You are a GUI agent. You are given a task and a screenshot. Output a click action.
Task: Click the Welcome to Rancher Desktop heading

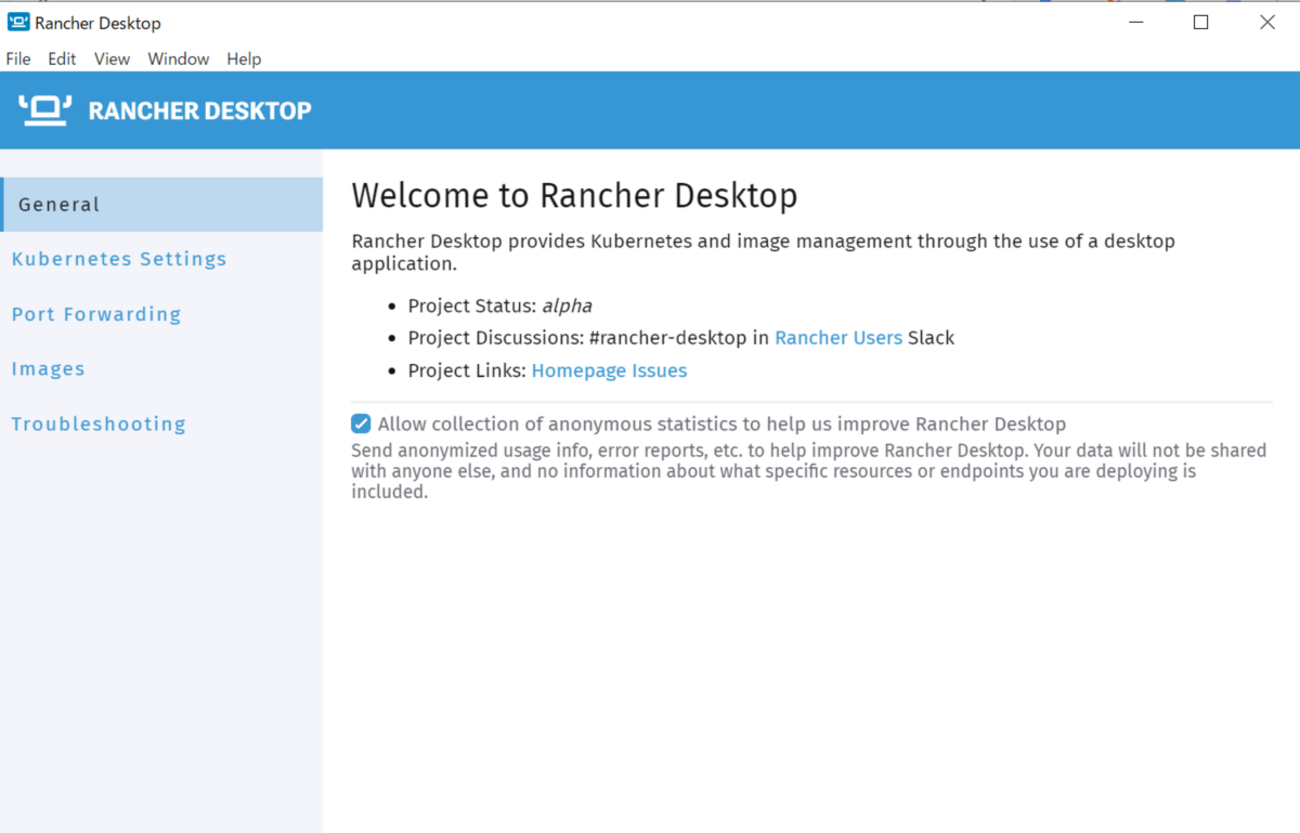click(x=574, y=195)
